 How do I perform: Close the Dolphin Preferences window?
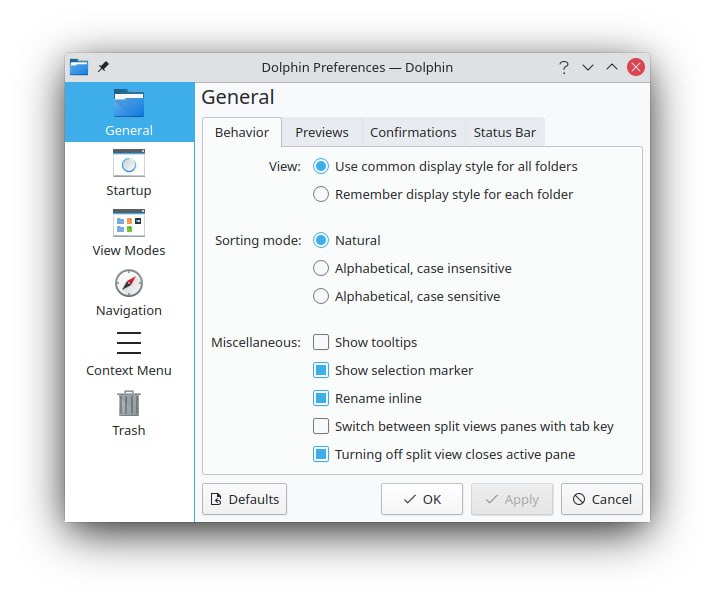(636, 67)
